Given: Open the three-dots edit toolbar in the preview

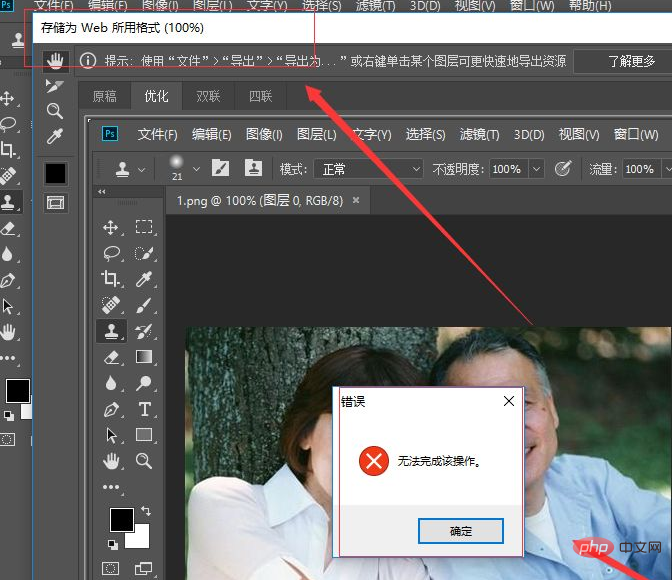Looking at the screenshot, I should click(x=111, y=487).
